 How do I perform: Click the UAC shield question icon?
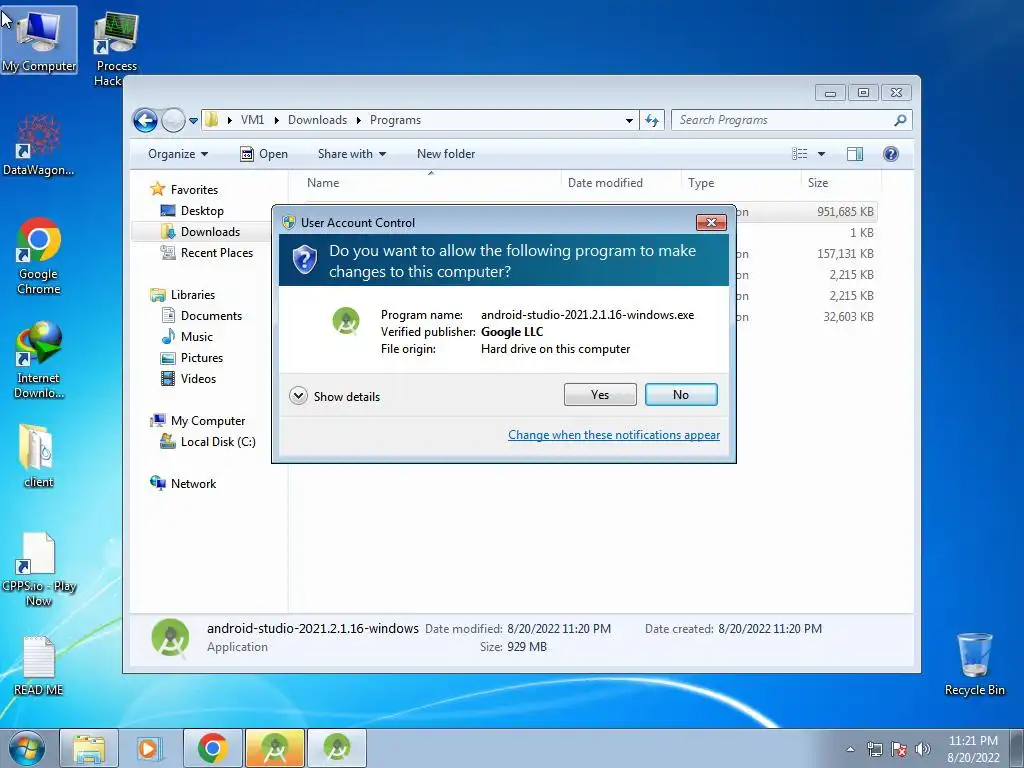coord(304,260)
